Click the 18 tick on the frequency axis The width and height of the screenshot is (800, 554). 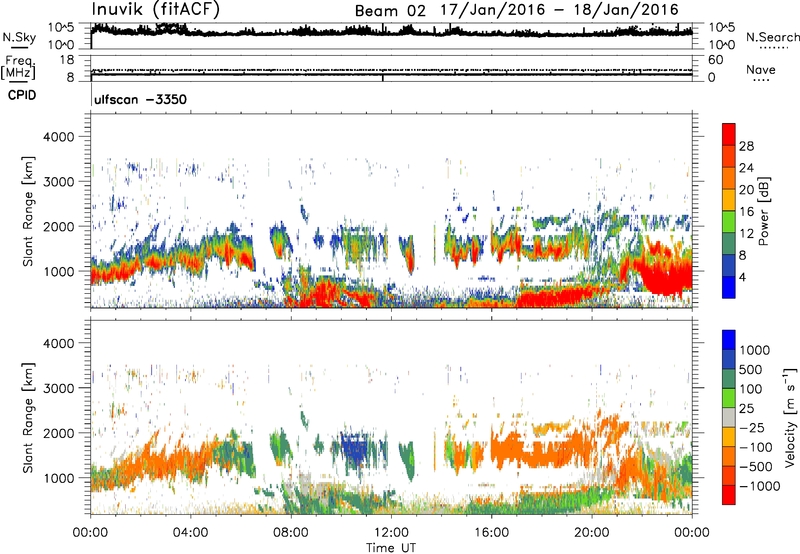[67, 60]
